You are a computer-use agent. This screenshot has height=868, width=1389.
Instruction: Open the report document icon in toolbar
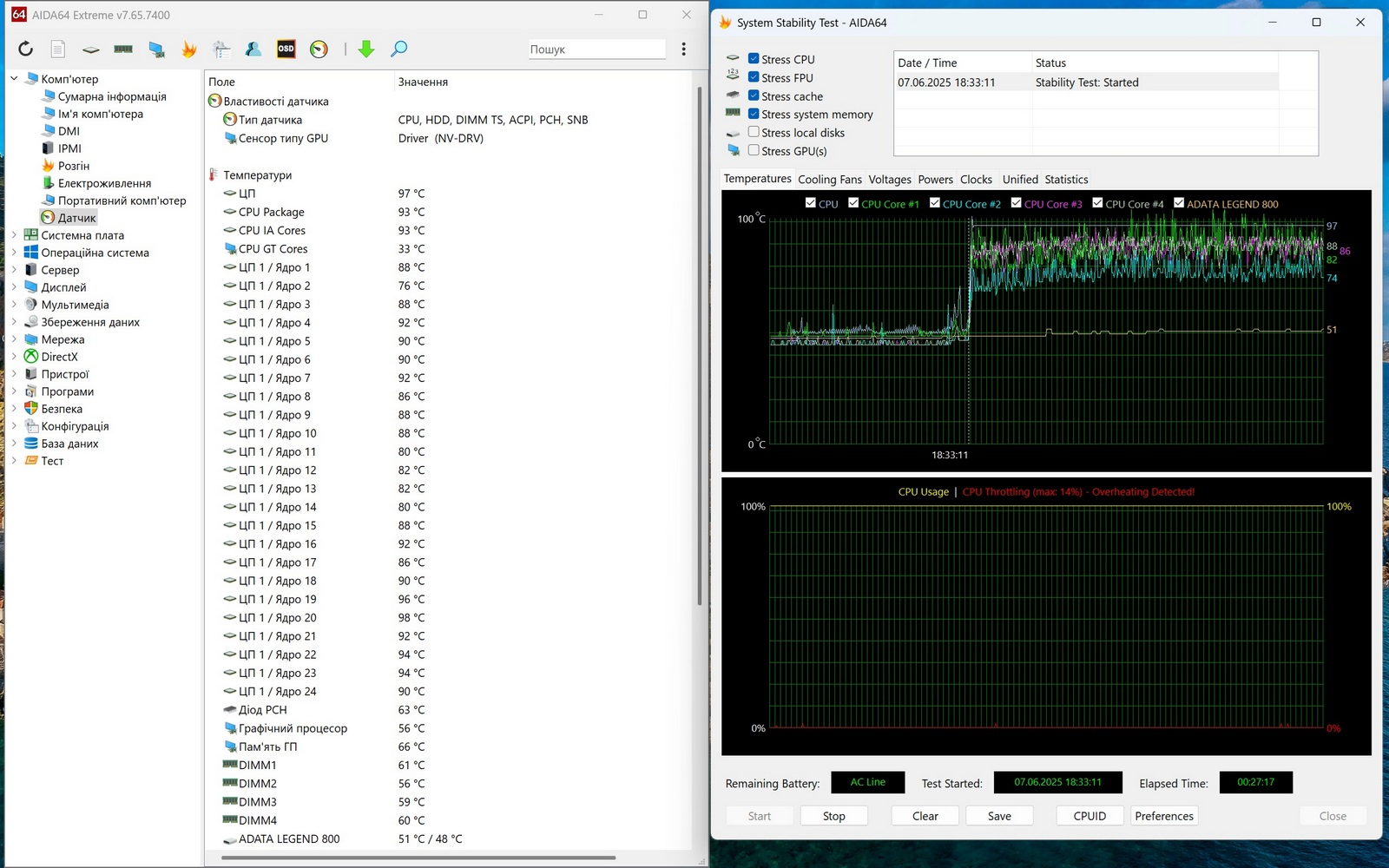57,49
